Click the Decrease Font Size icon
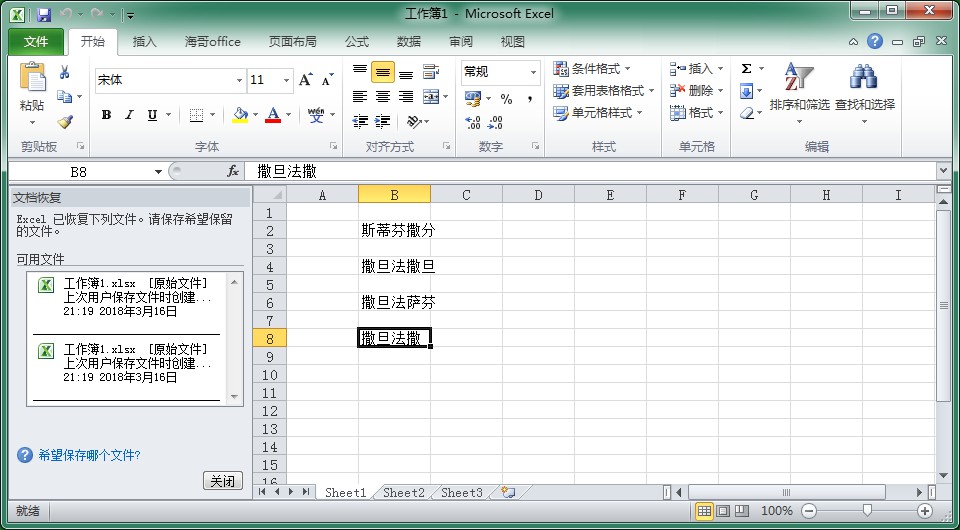 328,80
